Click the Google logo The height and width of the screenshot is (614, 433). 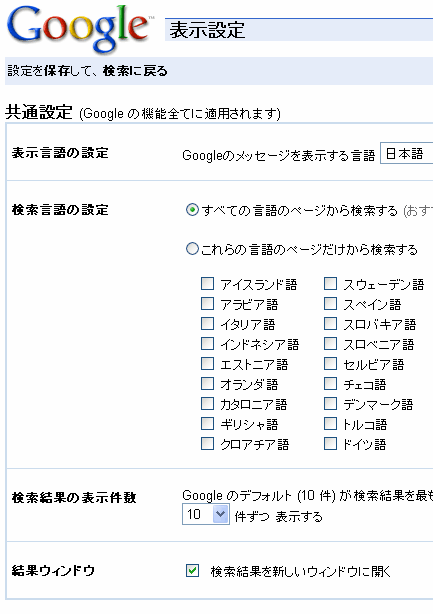pos(80,29)
